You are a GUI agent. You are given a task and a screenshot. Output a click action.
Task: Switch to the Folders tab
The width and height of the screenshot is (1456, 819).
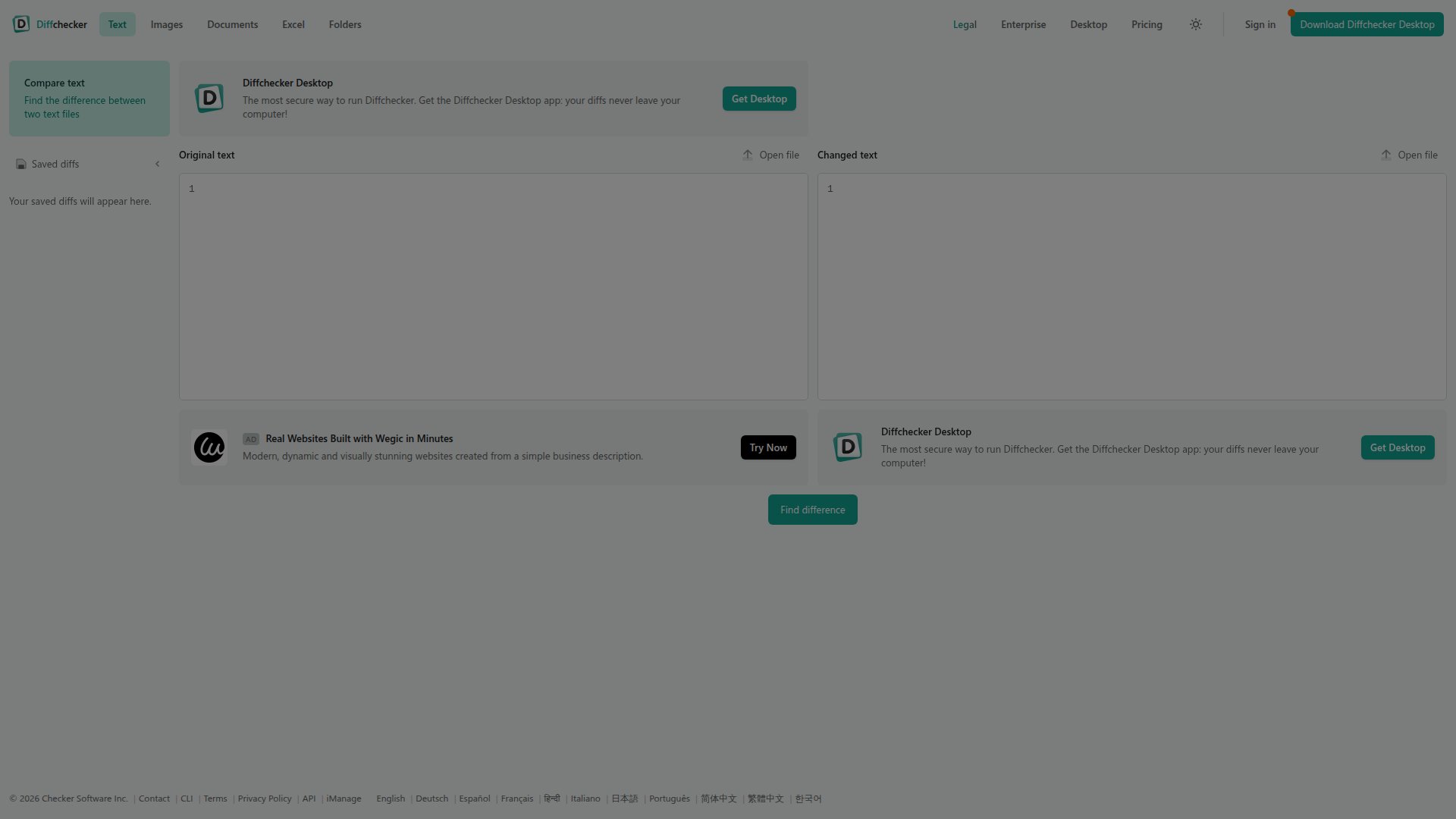[x=345, y=24]
